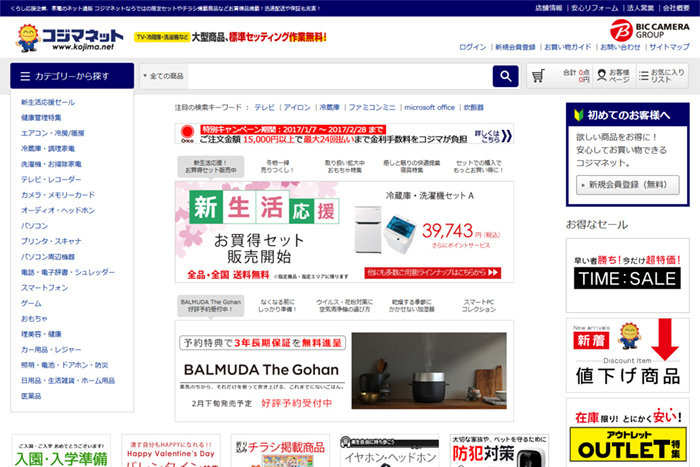Open the エアコン・冷房/暖房 category

point(52,133)
